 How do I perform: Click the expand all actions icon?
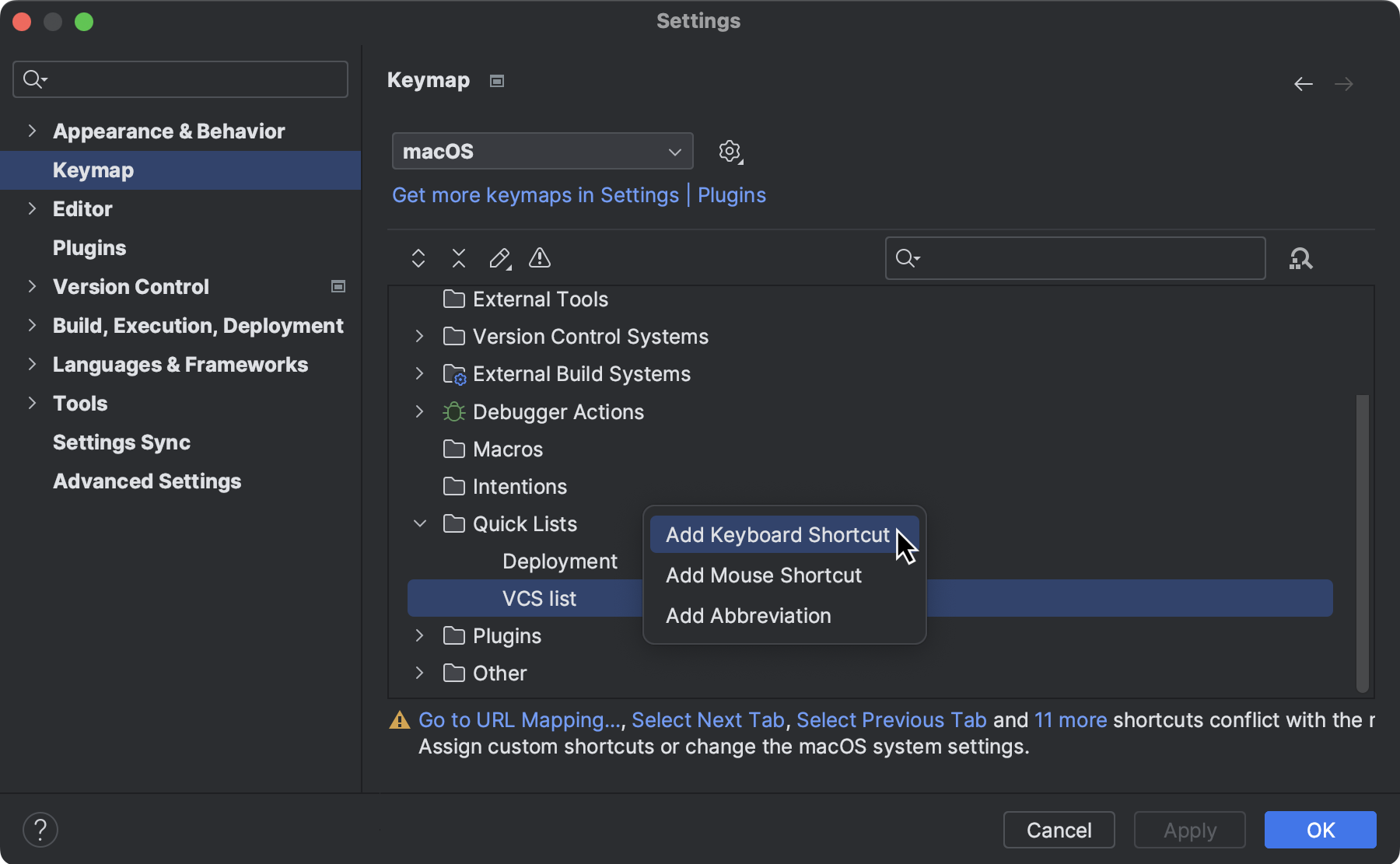[x=418, y=258]
